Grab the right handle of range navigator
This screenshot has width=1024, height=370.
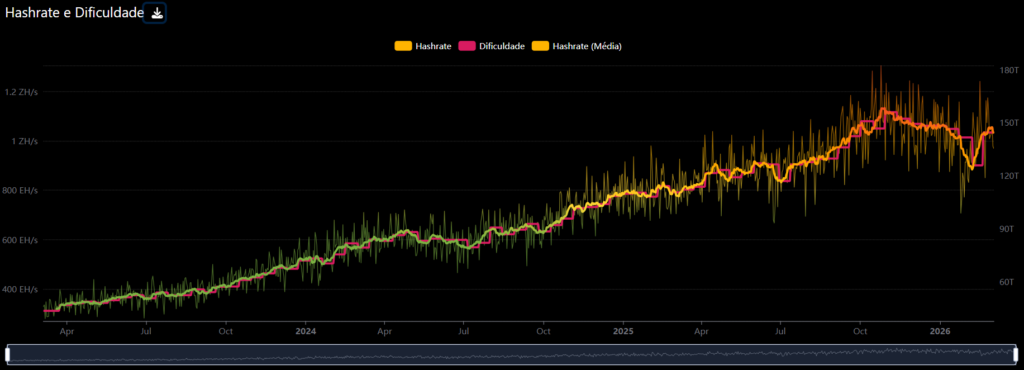(x=1016, y=354)
